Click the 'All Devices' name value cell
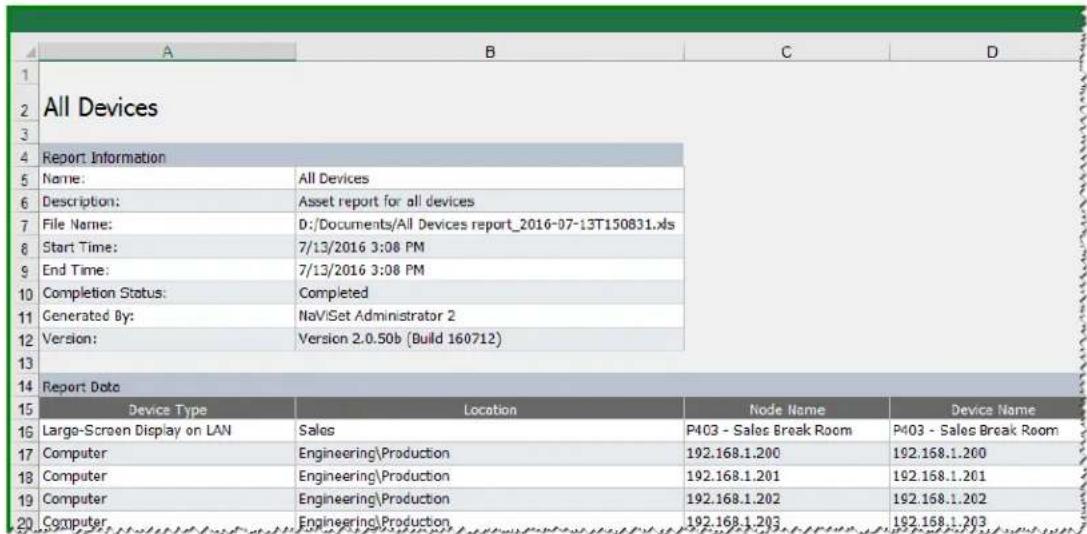This screenshot has height=534, width=1087. [x=489, y=178]
